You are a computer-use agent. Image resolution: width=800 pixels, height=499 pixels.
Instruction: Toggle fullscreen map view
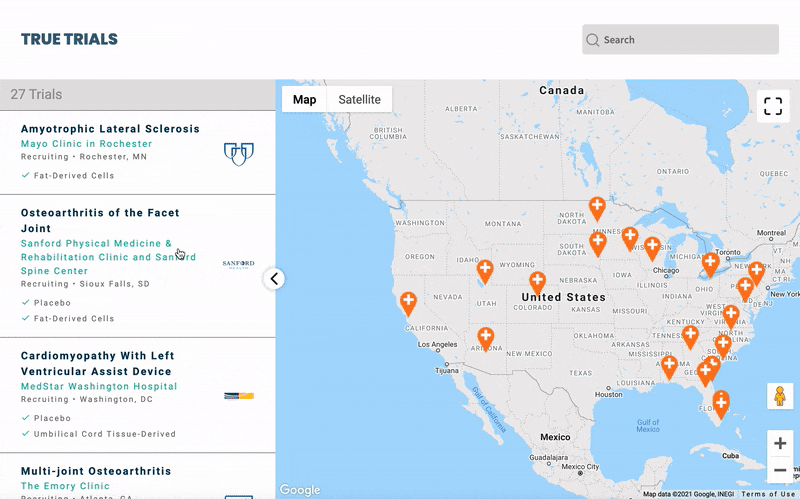coord(772,106)
